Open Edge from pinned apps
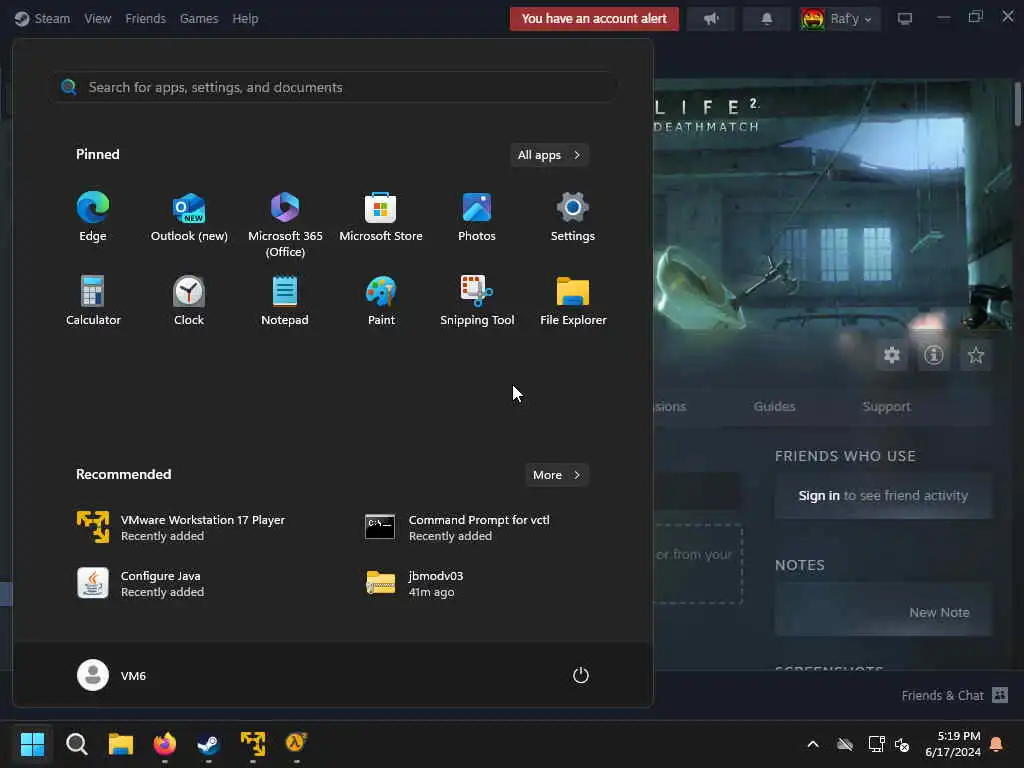This screenshot has height=768, width=1024. click(x=93, y=217)
